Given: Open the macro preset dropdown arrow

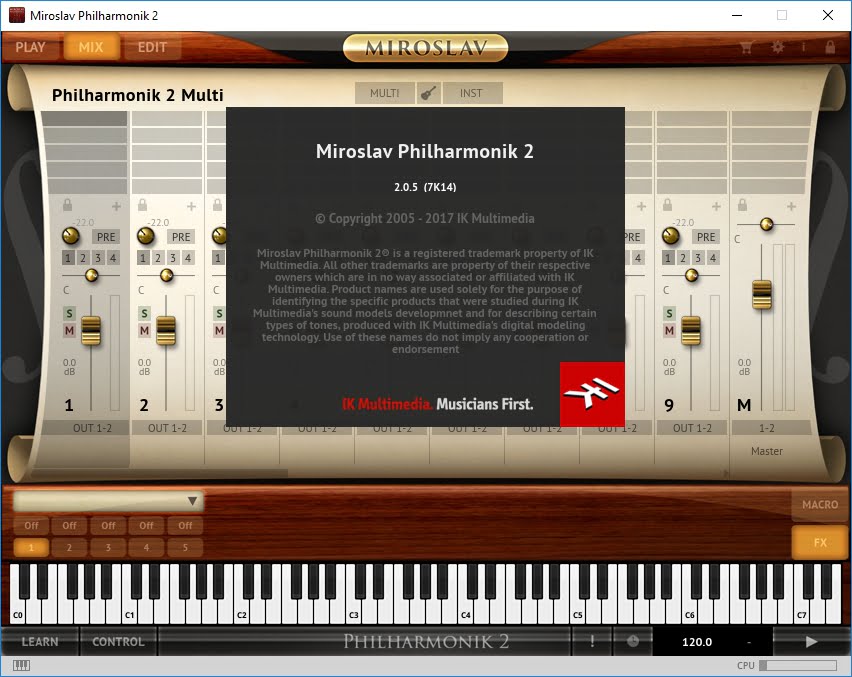Looking at the screenshot, I should tap(192, 501).
